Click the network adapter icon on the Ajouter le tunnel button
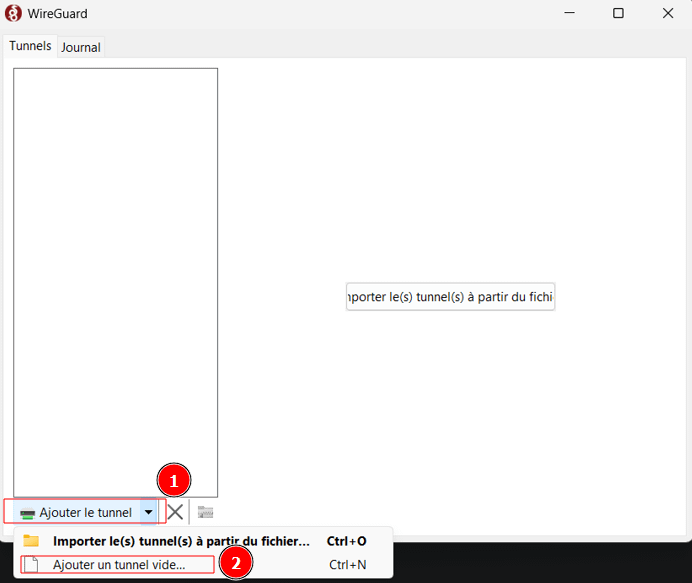Viewport: 692px width, 583px height. click(x=27, y=513)
